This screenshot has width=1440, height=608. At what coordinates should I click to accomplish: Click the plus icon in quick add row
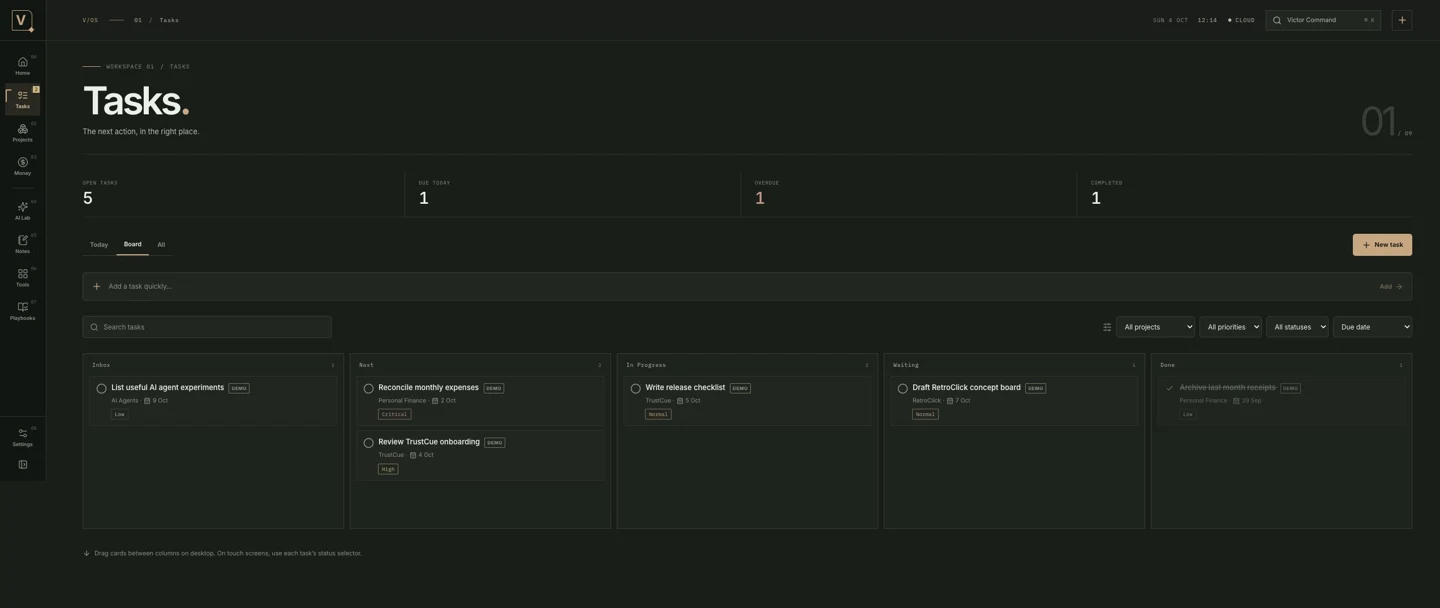[97, 286]
